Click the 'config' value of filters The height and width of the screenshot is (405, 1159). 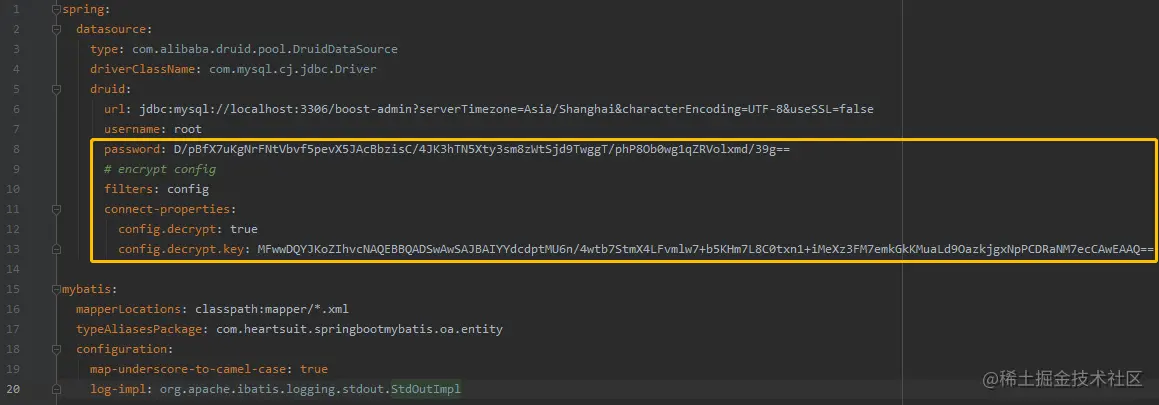pos(188,189)
